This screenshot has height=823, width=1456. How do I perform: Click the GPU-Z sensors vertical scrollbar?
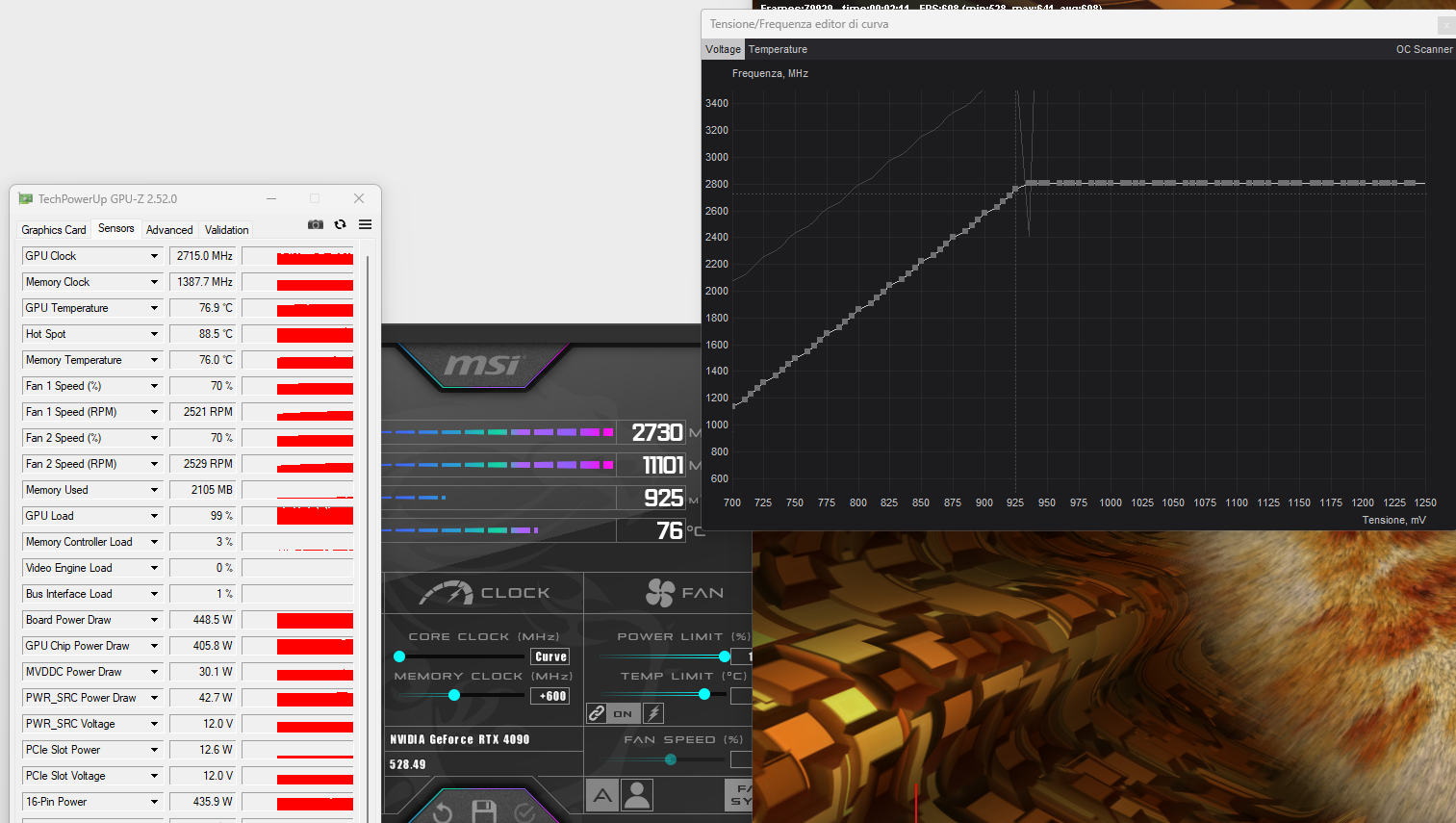pyautogui.click(x=368, y=539)
